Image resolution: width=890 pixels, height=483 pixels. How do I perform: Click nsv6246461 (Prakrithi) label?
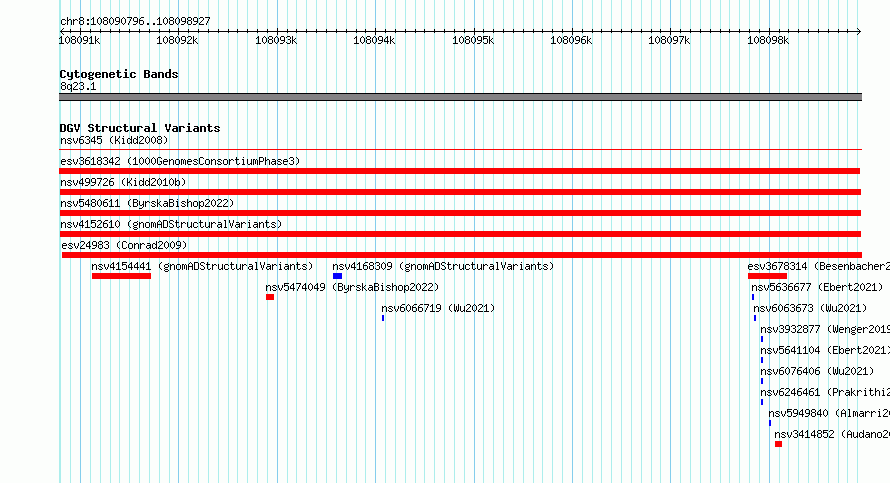pyautogui.click(x=825, y=392)
